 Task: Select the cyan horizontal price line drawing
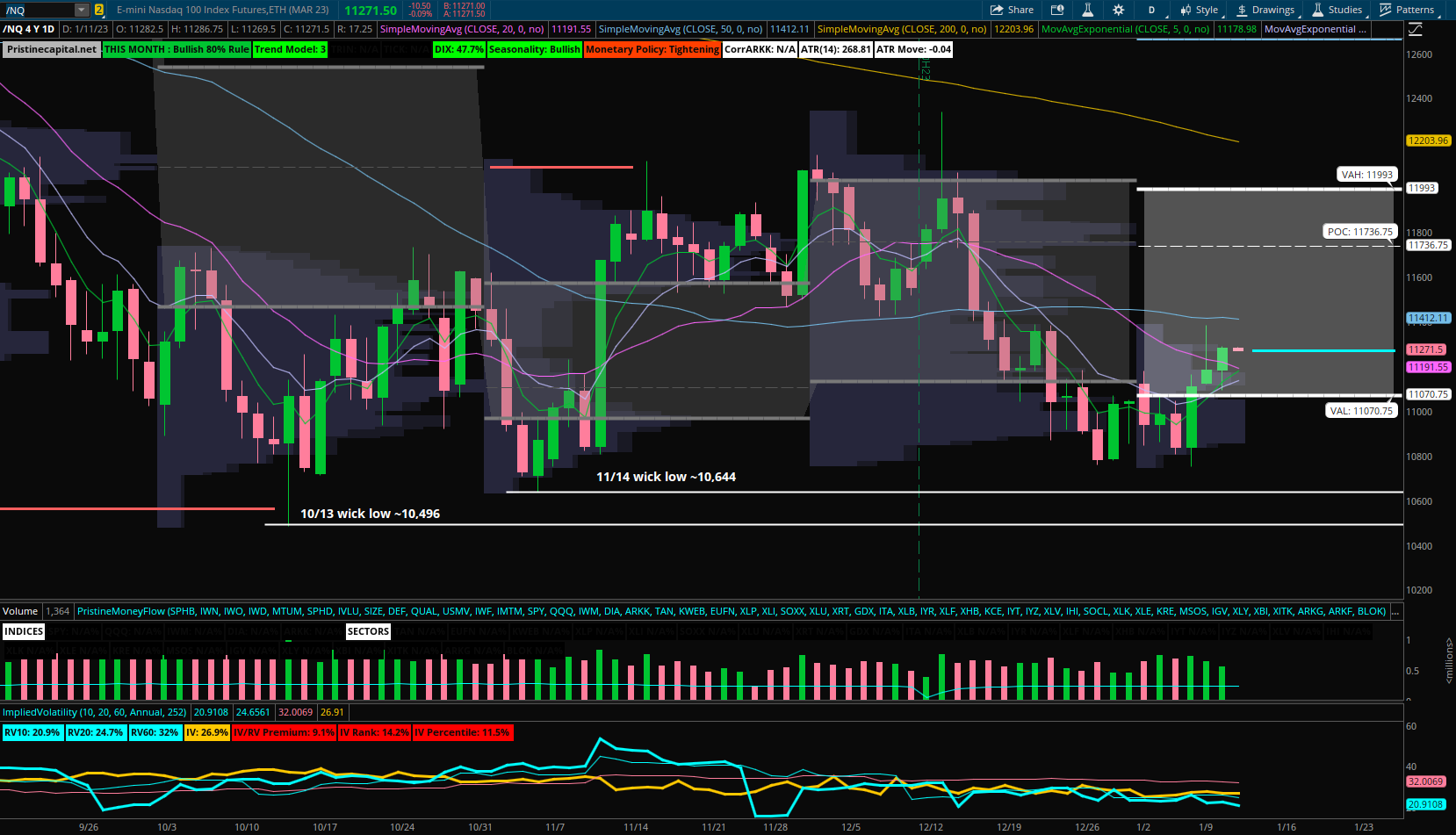point(1323,350)
